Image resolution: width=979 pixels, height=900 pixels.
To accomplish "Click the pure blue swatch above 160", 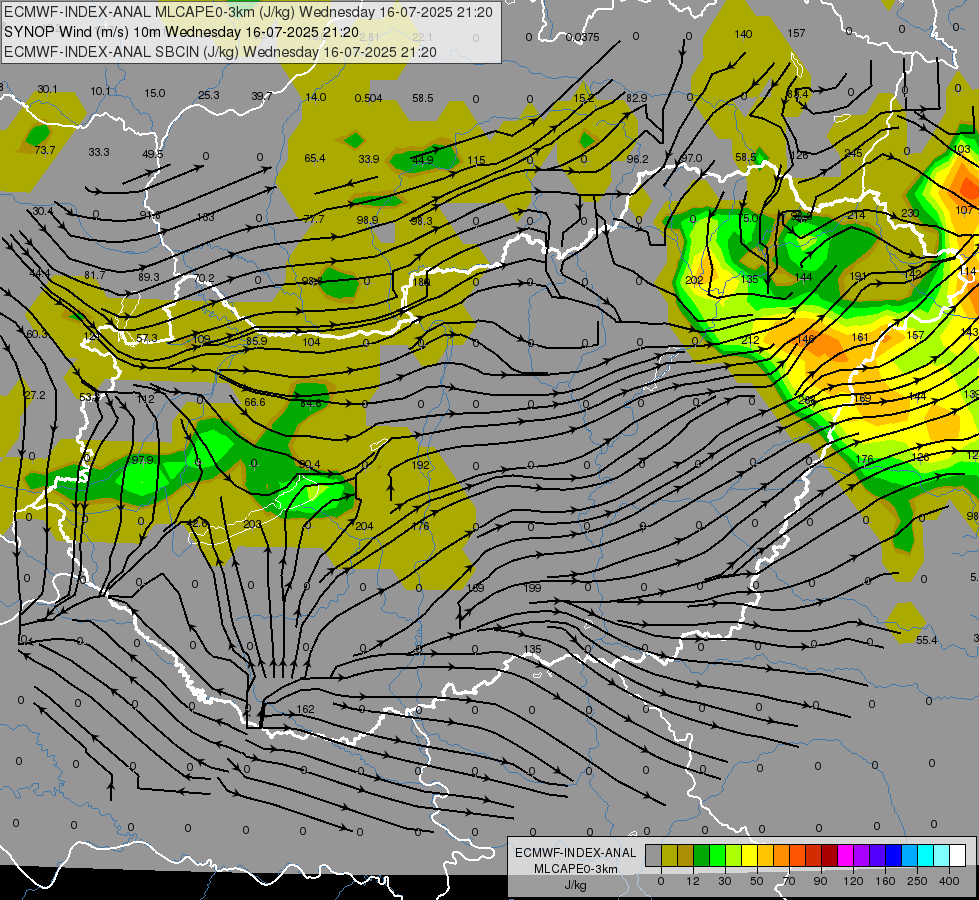I will (x=893, y=856).
